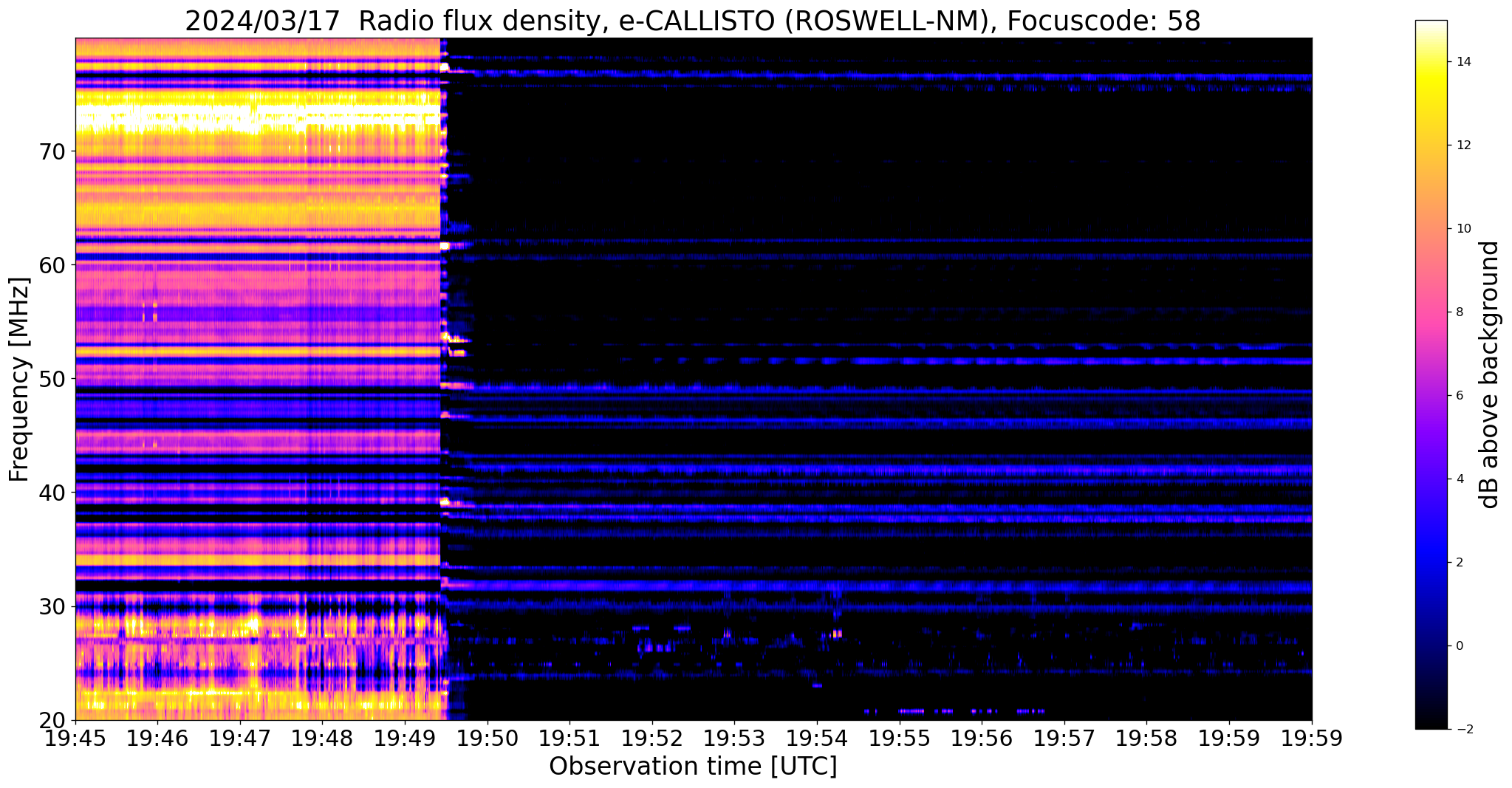Viewport: 1512px width, 788px height.
Task: Click the 19:54 time tick label
Action: [817, 738]
